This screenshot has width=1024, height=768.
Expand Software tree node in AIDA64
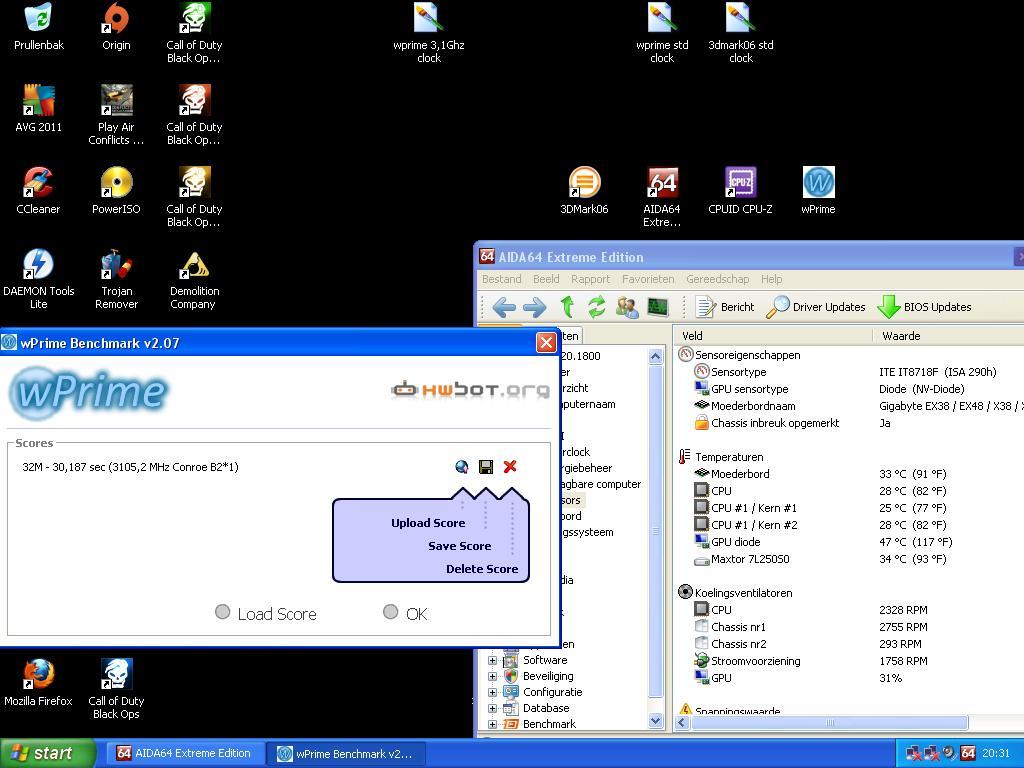coord(492,660)
